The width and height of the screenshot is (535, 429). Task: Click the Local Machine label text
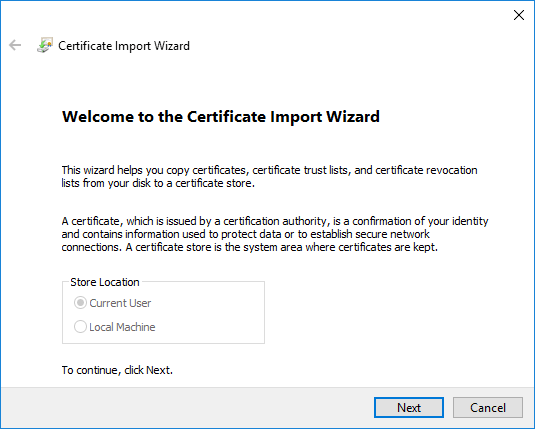(x=122, y=327)
